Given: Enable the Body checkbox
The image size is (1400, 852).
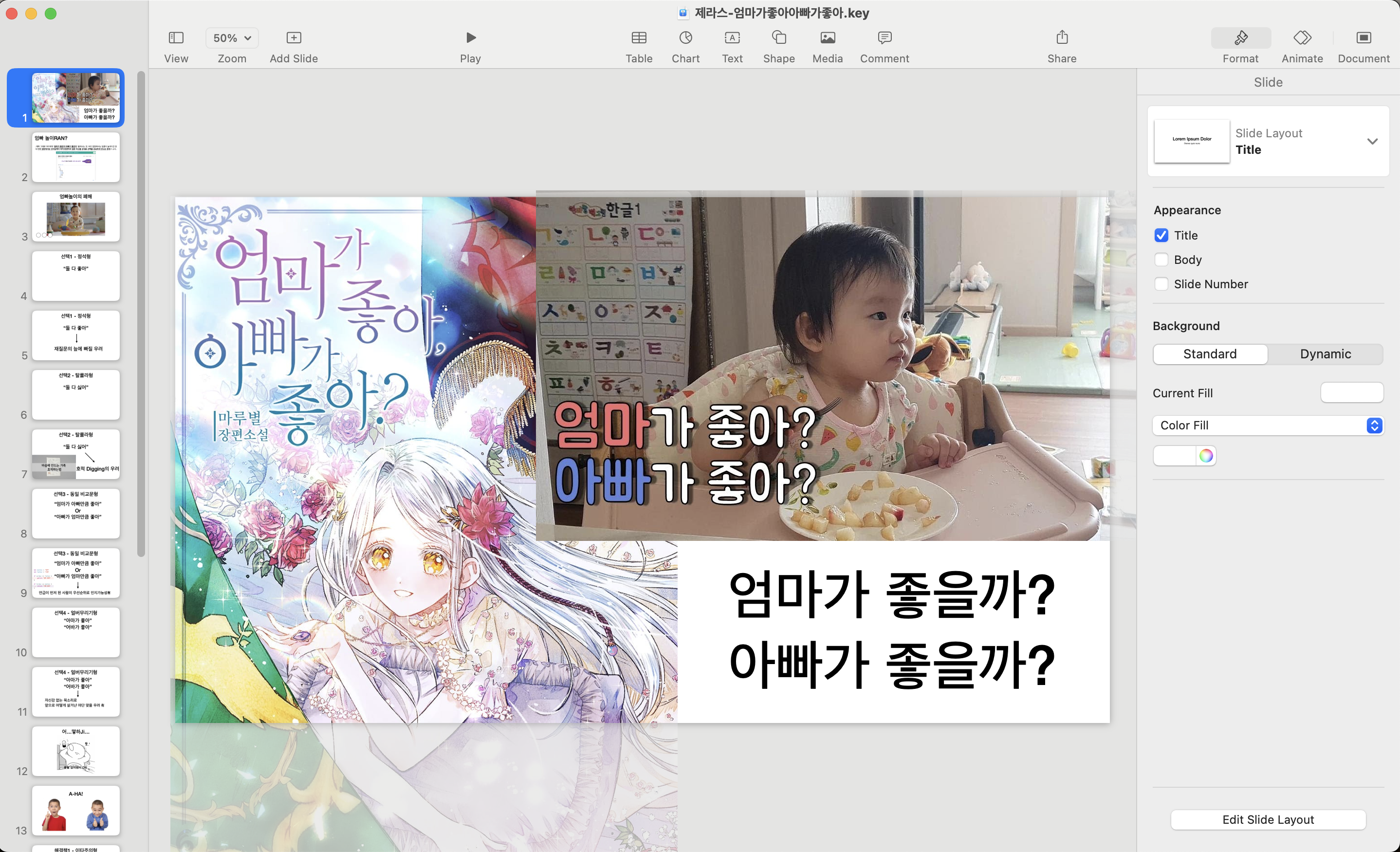Looking at the screenshot, I should point(1161,260).
